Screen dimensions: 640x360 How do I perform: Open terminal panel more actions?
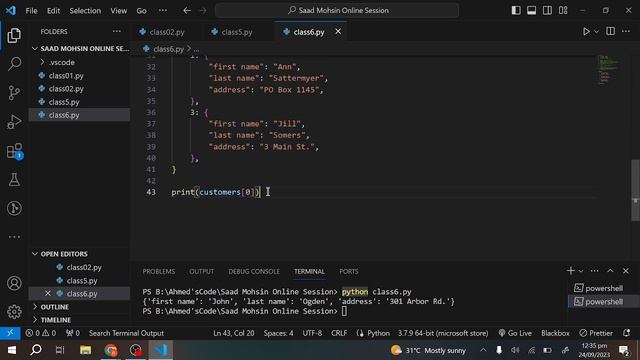595,271
